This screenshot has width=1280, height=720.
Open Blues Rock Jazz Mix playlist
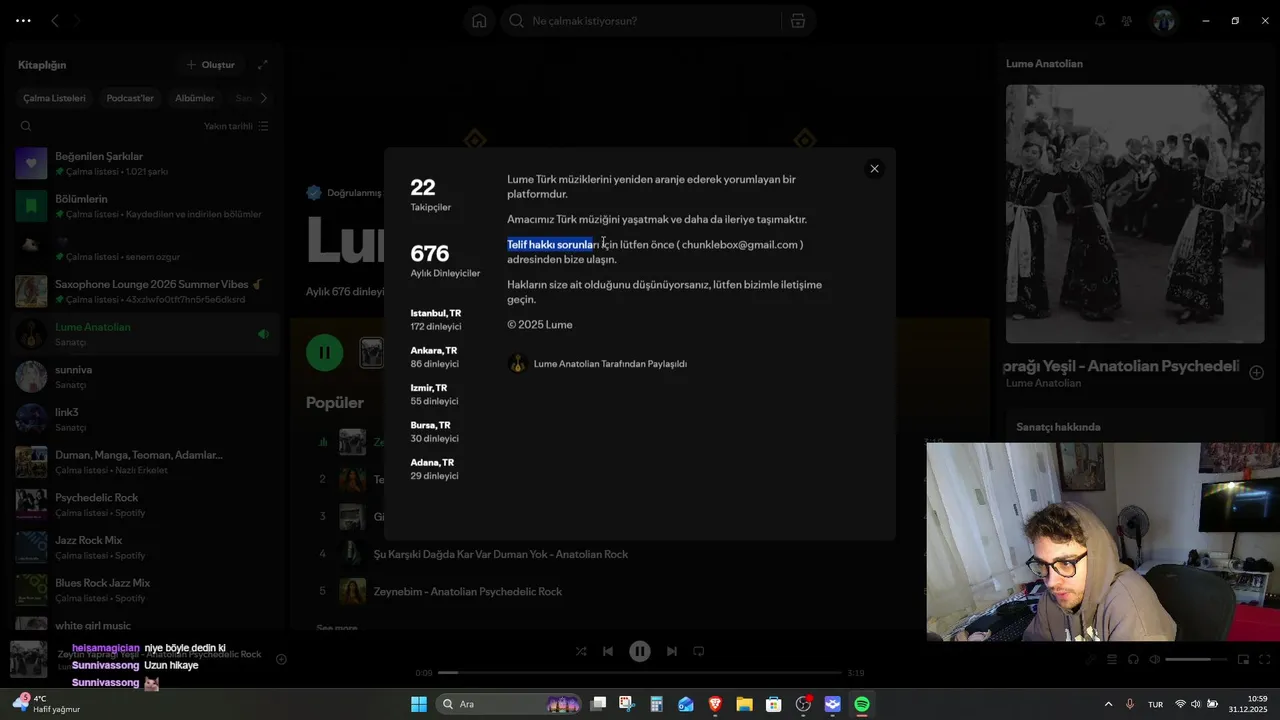point(143,590)
